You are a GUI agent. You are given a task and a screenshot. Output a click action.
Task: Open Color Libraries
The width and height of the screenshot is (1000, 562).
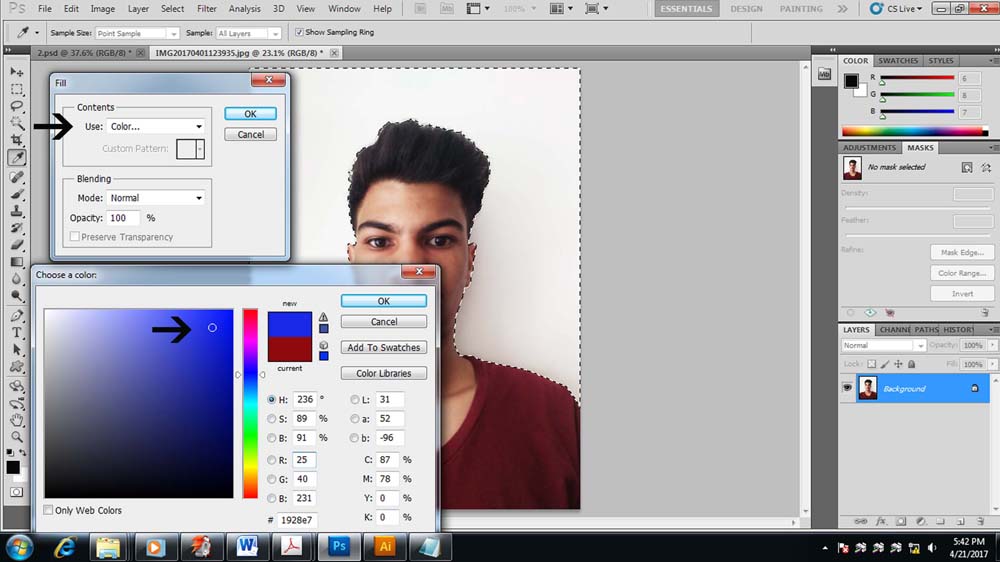(383, 373)
